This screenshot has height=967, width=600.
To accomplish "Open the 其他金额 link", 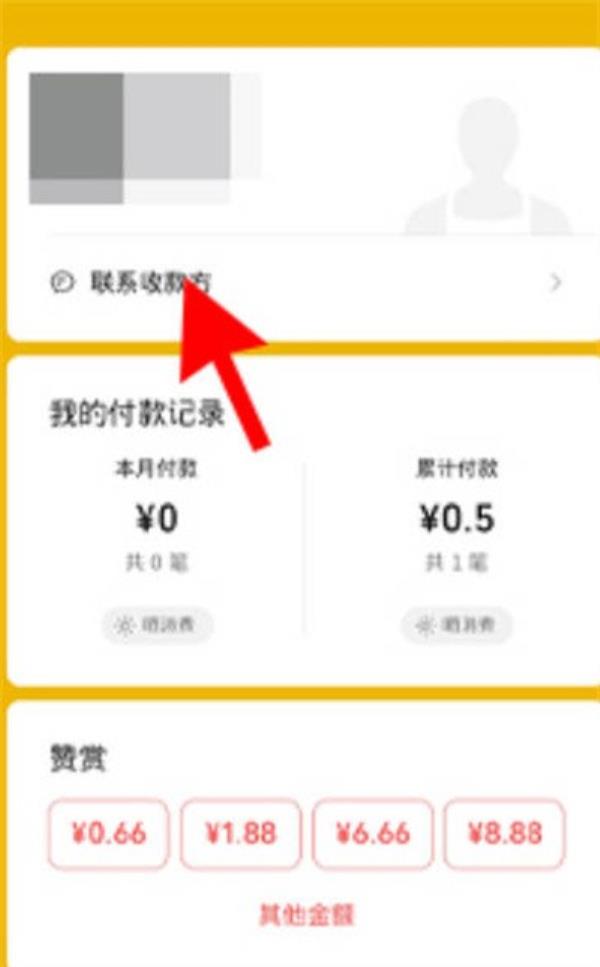I will coord(306,915).
